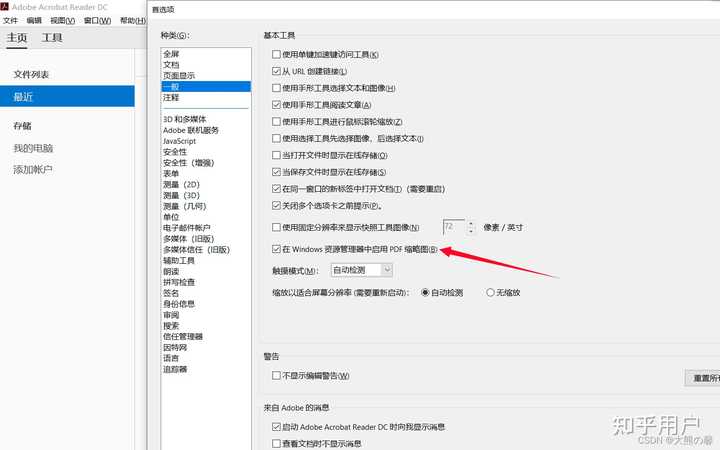
Task: Click the resolution 像素/英寸 input field
Action: [x=454, y=227]
